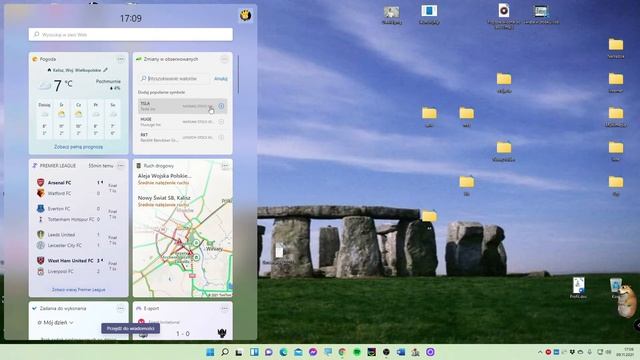Edit weather location with pencil icon
This screenshot has width=640, height=360.
tap(106, 70)
